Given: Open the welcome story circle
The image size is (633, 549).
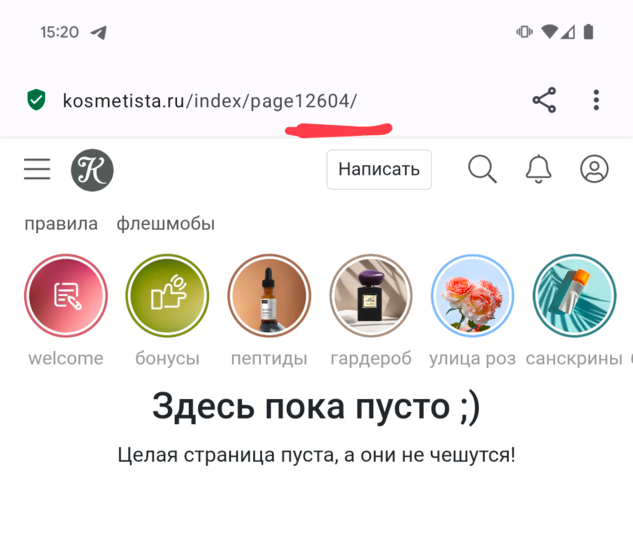Looking at the screenshot, I should (x=66, y=295).
